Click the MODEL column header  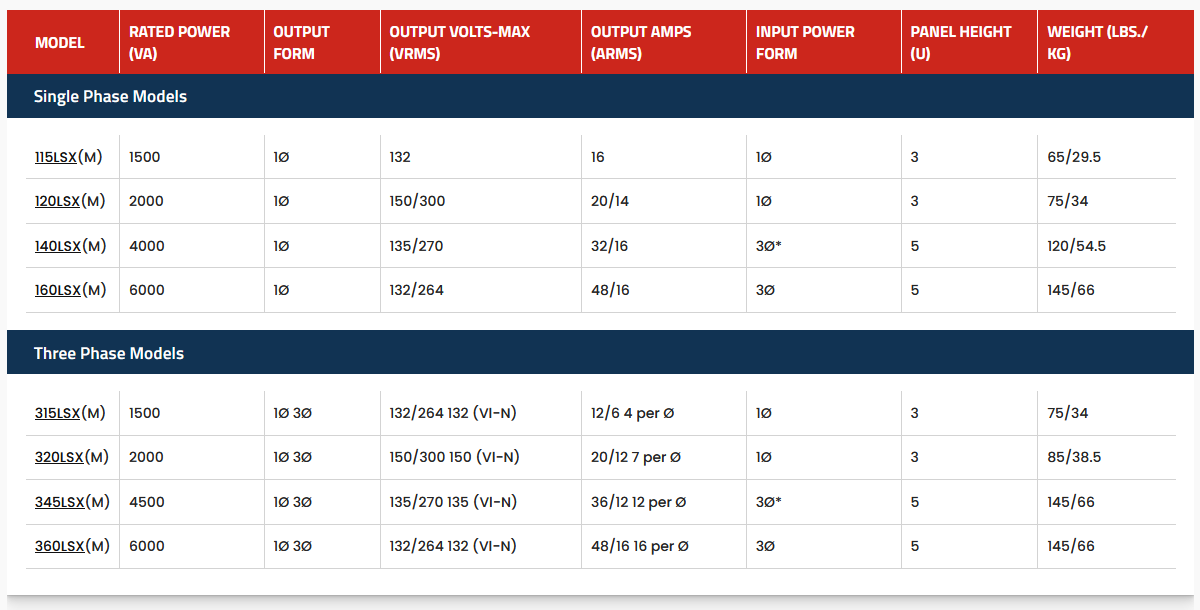click(x=60, y=43)
